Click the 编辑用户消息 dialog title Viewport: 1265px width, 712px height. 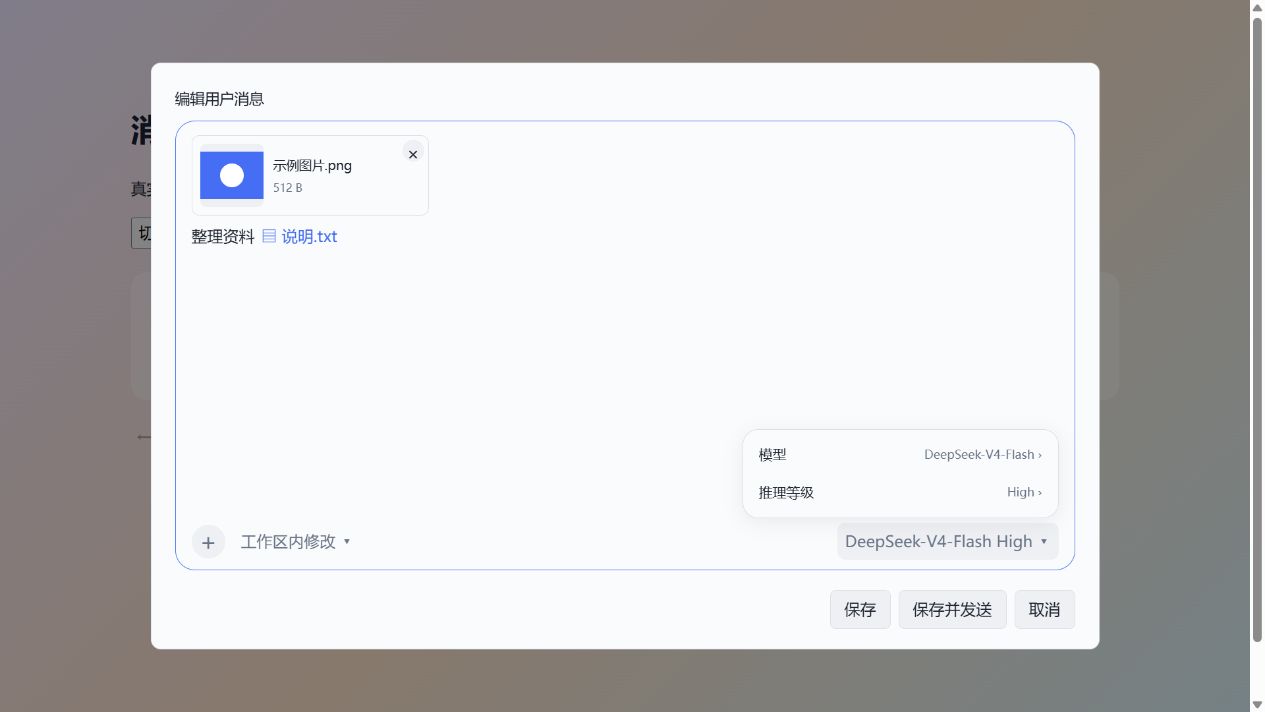(x=219, y=99)
